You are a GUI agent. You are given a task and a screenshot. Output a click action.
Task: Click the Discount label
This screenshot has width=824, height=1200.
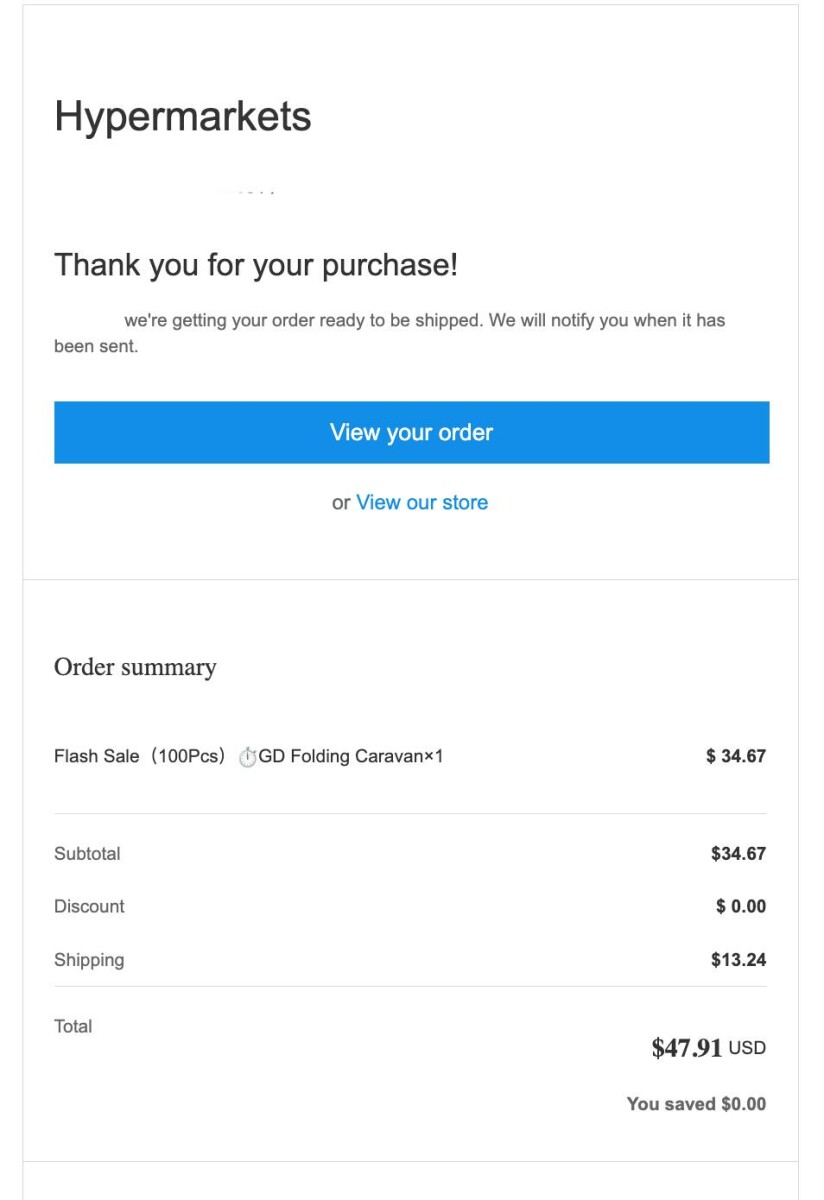click(x=89, y=907)
